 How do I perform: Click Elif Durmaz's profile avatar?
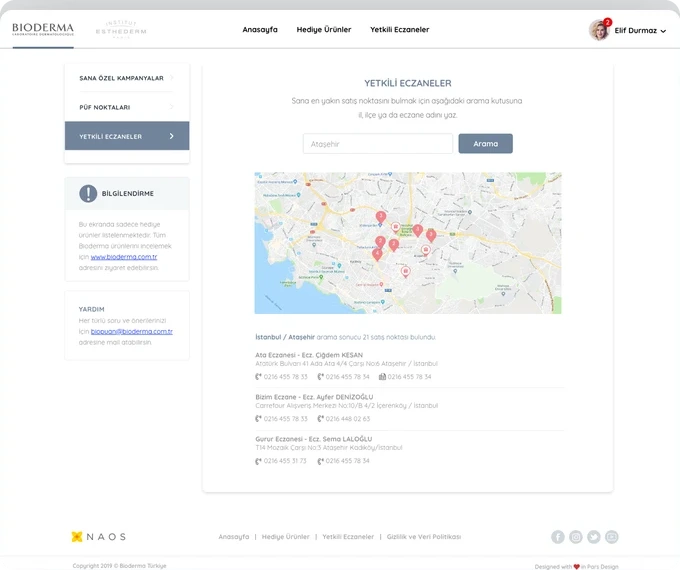(598, 30)
